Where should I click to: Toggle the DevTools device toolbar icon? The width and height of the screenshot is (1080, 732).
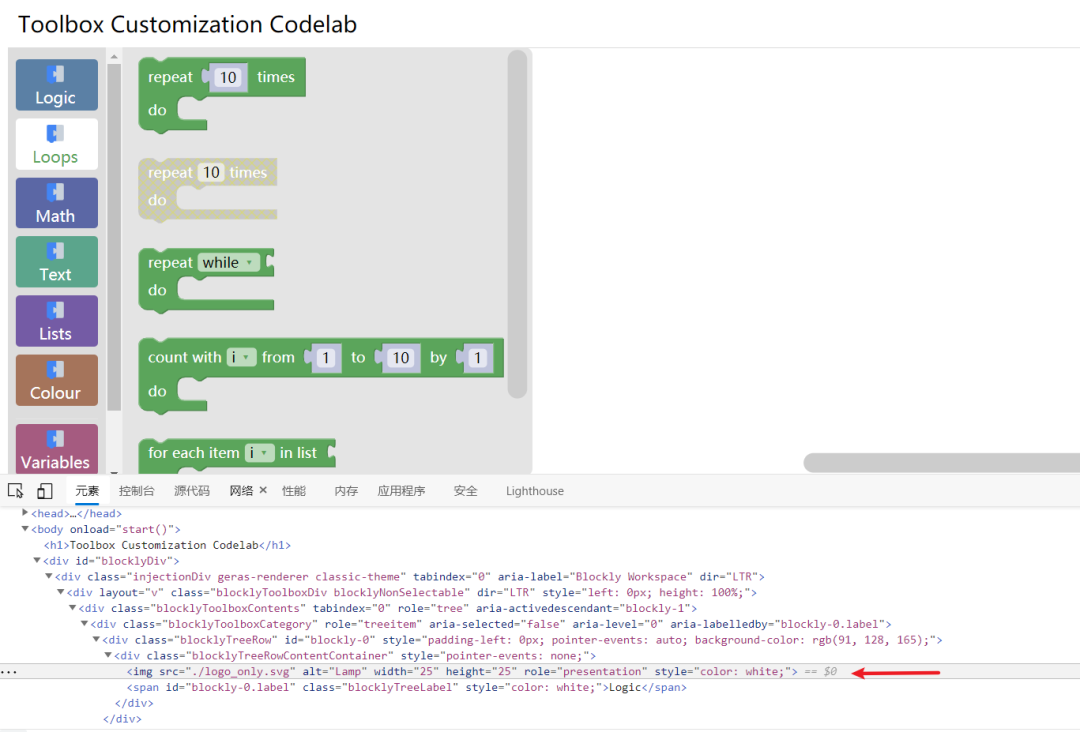click(x=45, y=490)
